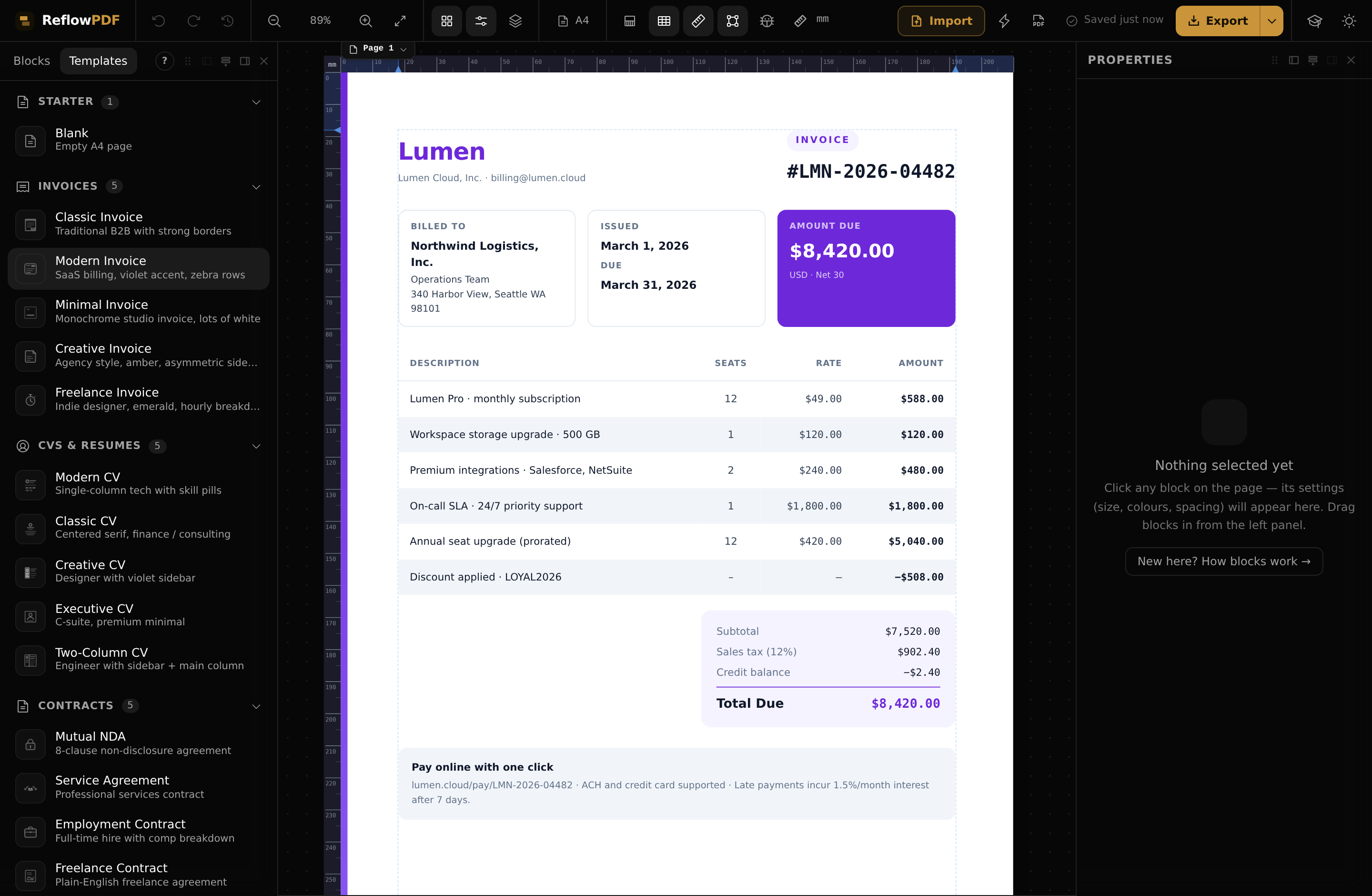Click the help question mark icon

click(x=165, y=61)
